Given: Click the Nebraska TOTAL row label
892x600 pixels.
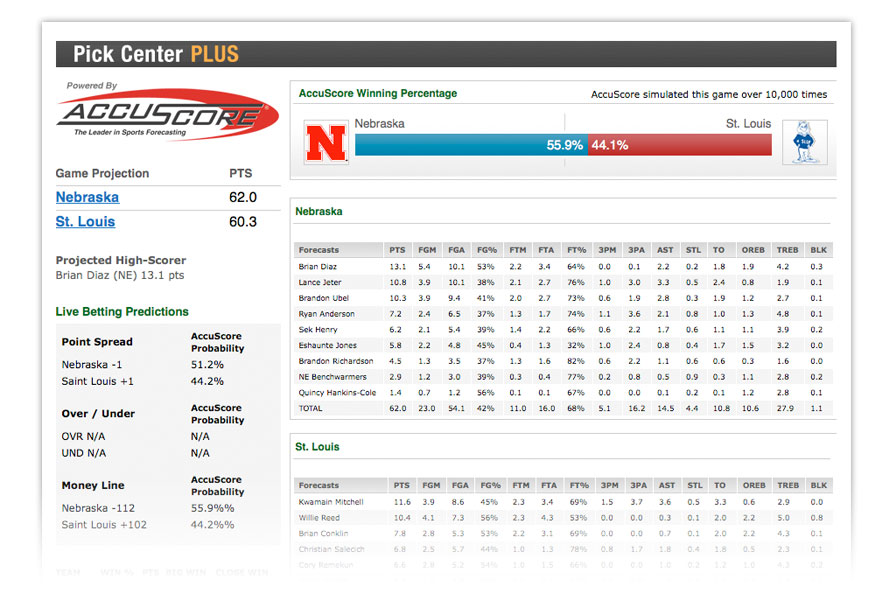Looking at the screenshot, I should click(x=311, y=408).
